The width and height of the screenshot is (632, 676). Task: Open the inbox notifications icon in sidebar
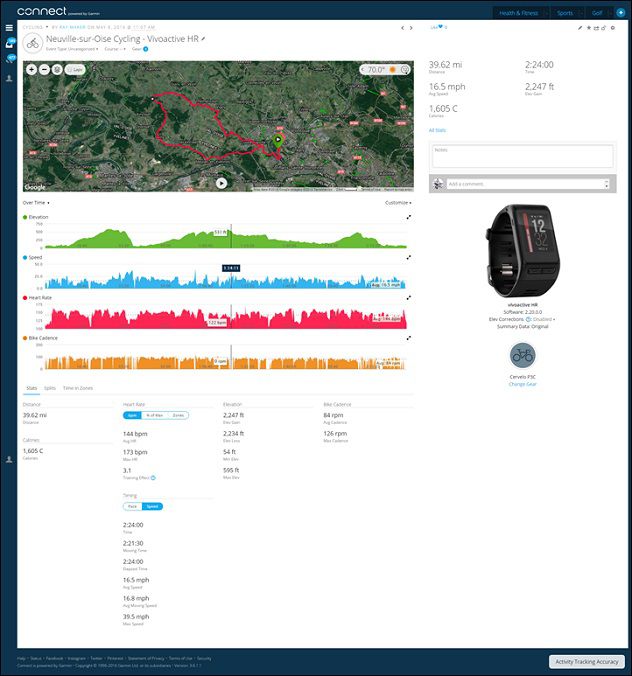pos(9,43)
